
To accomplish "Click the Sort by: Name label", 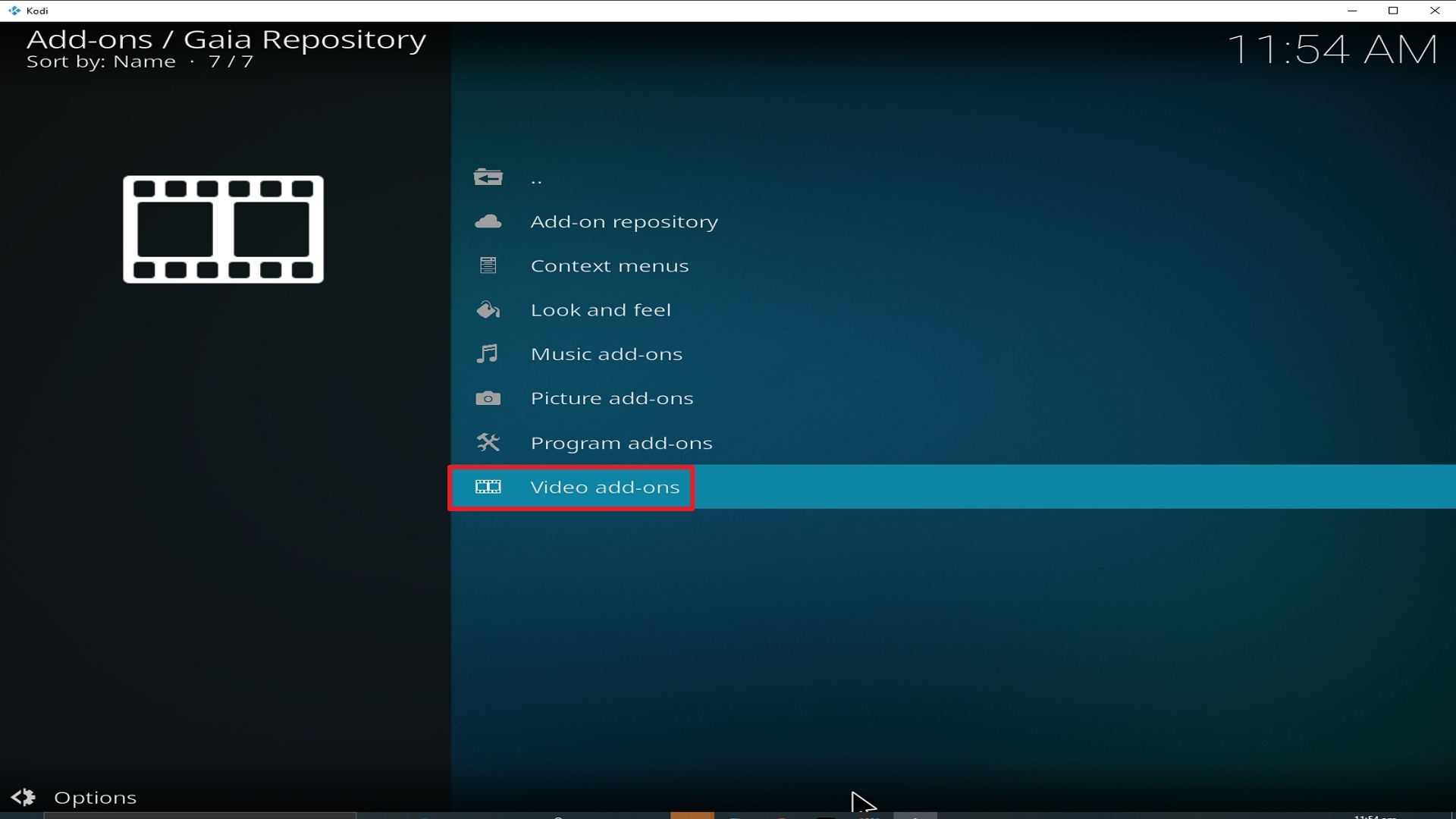I will (101, 62).
